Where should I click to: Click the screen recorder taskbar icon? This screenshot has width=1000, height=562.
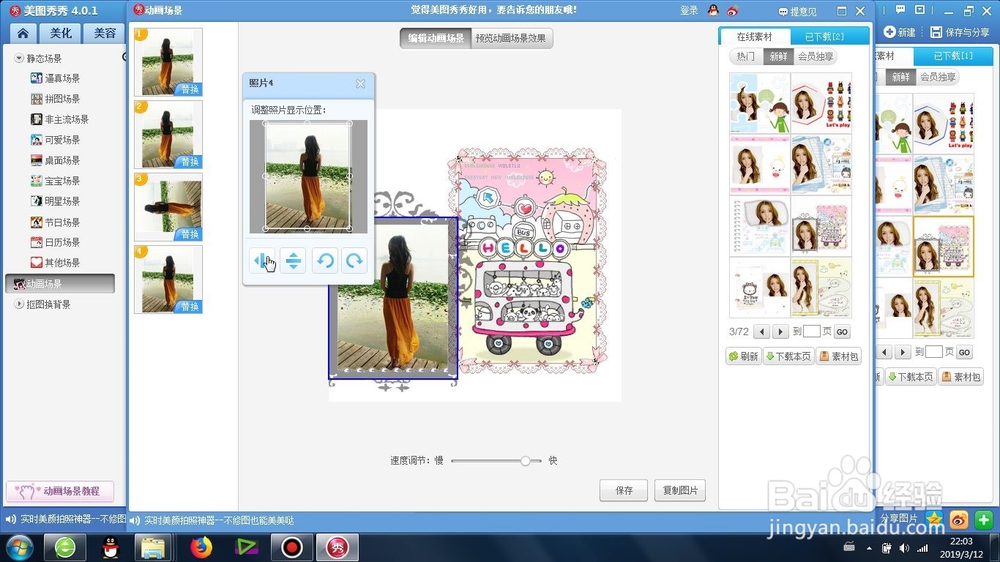[291, 547]
